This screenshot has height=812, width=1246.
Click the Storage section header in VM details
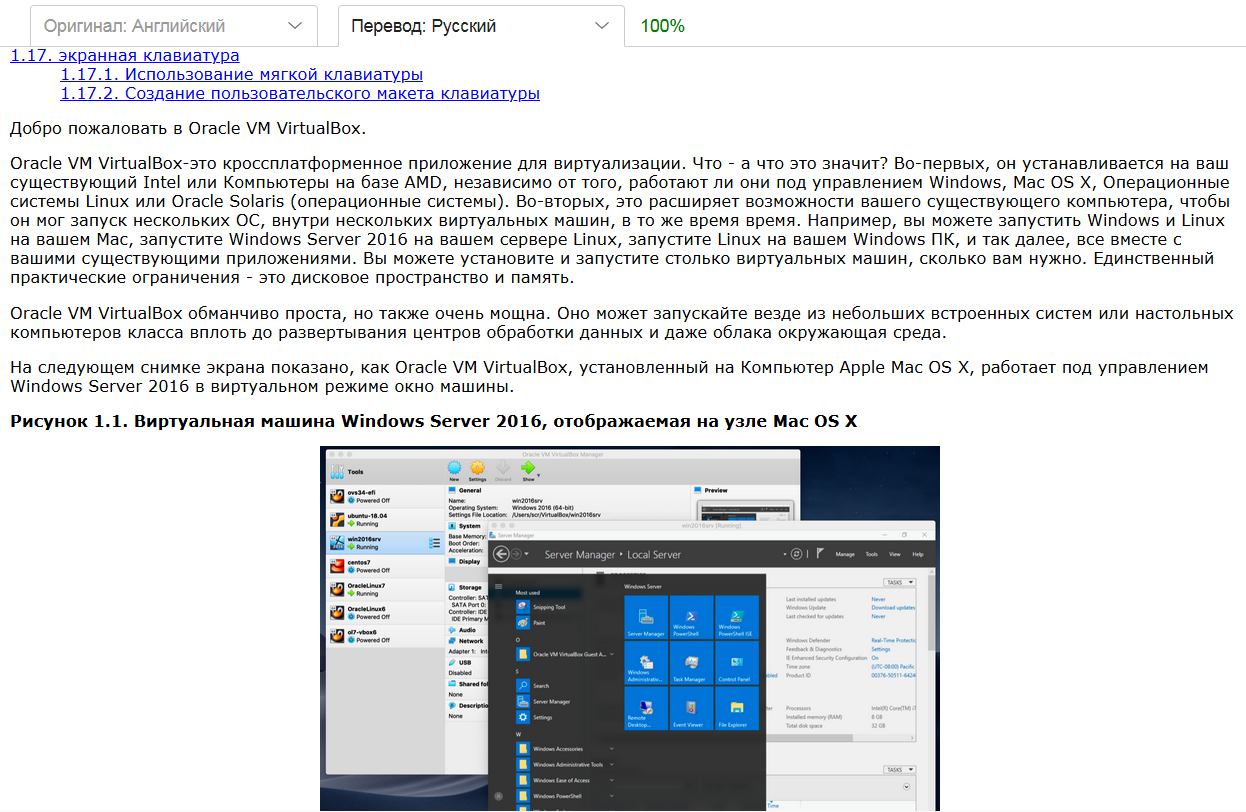tap(466, 588)
